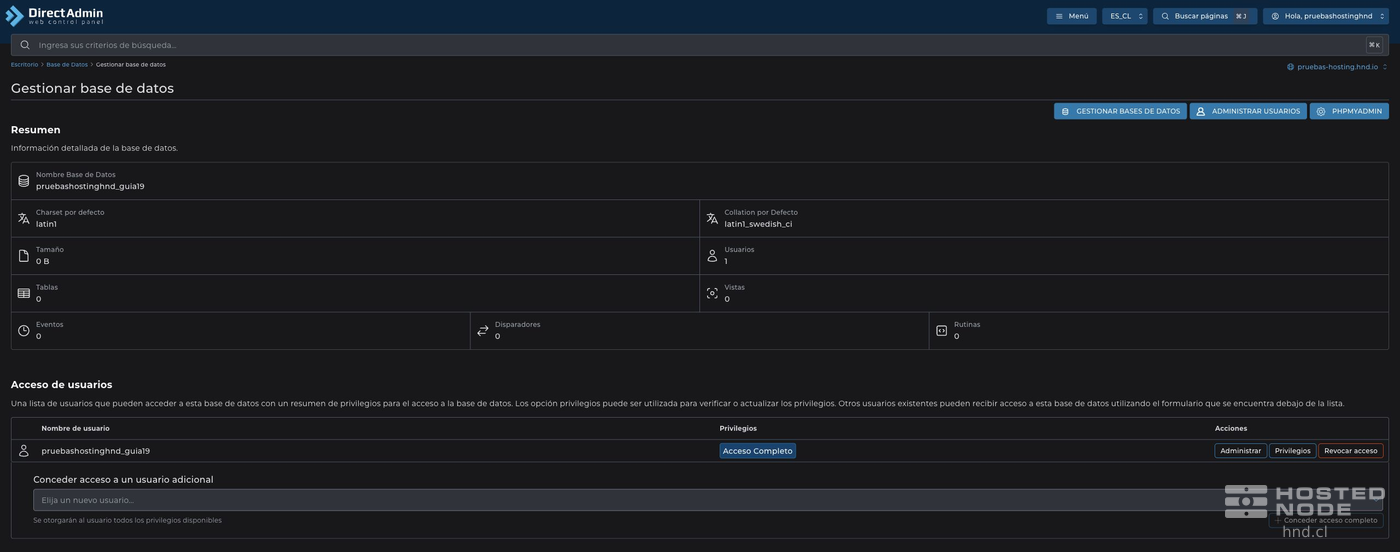Click the Privilegios column header
1400x552 pixels.
click(738, 428)
